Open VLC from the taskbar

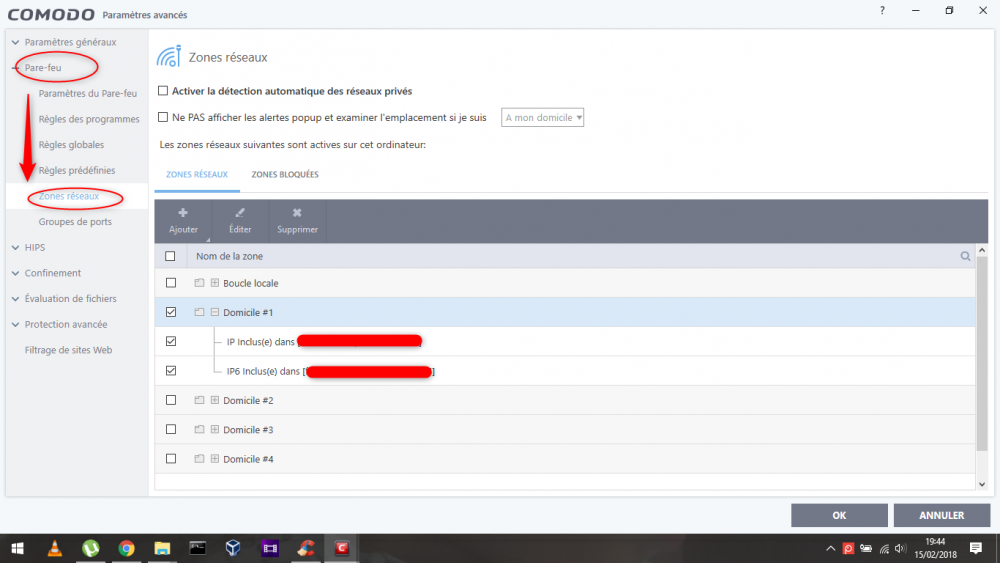pos(54,548)
